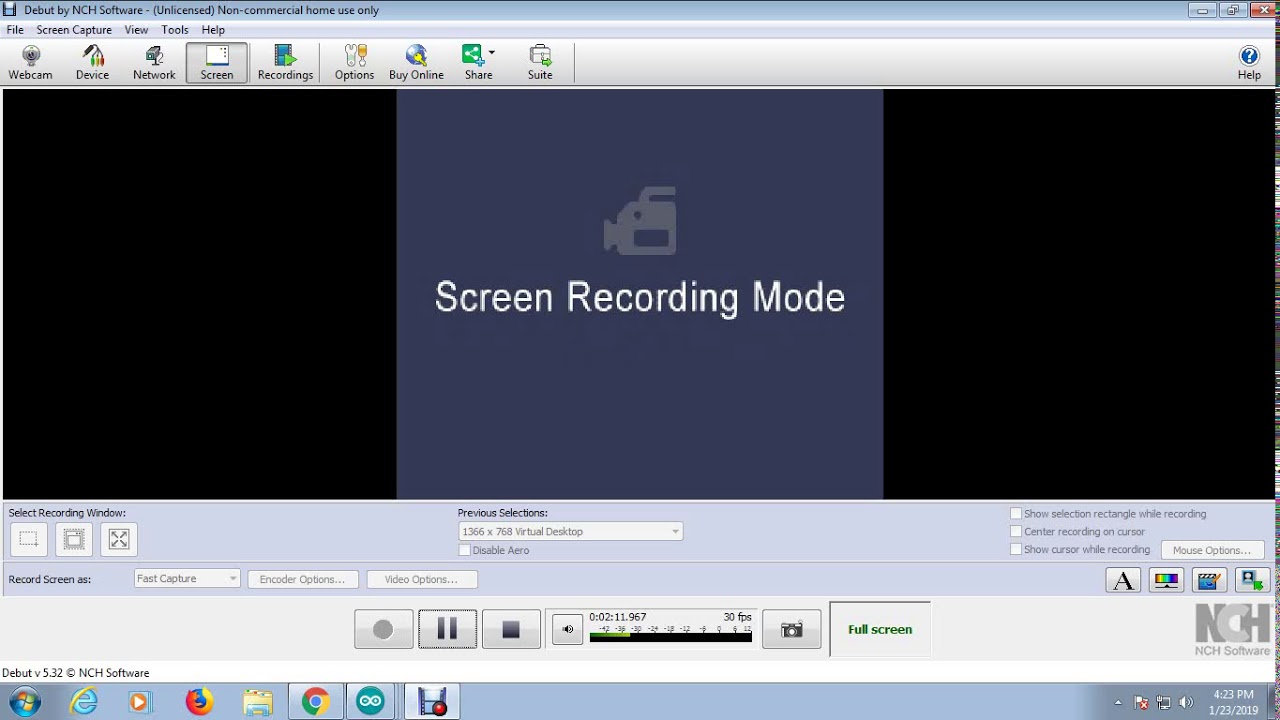Open the color adjustments tool
The height and width of the screenshot is (720, 1280).
point(1166,580)
